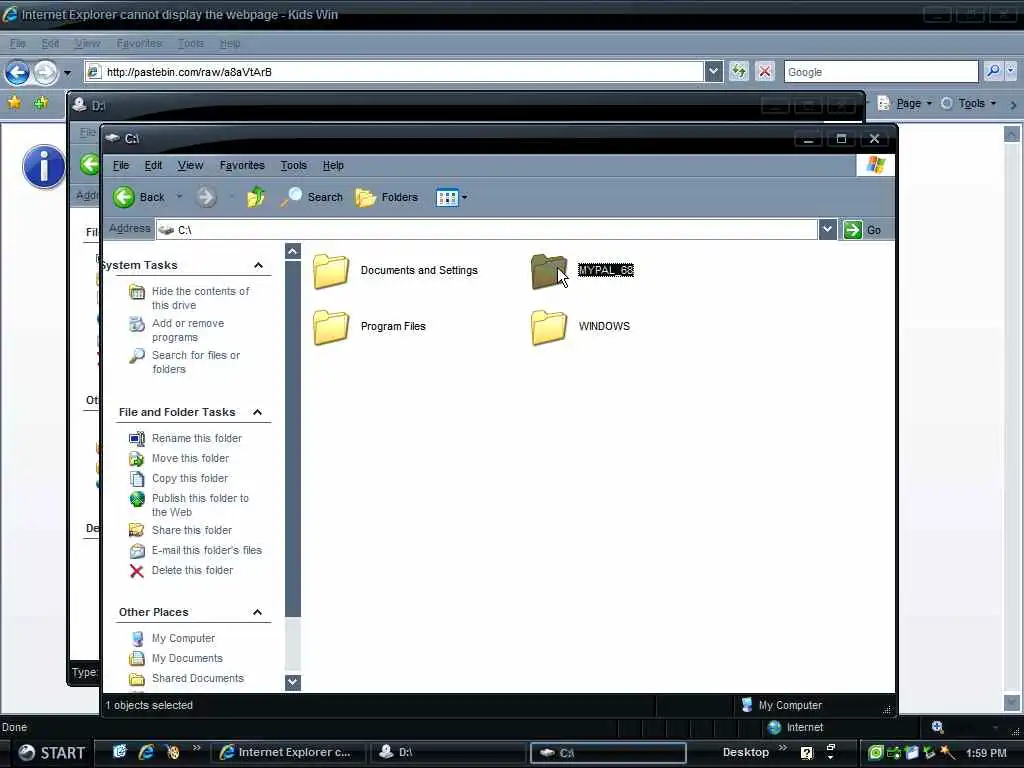
Task: Open the Edit menu in C:\ window
Action: (153, 165)
